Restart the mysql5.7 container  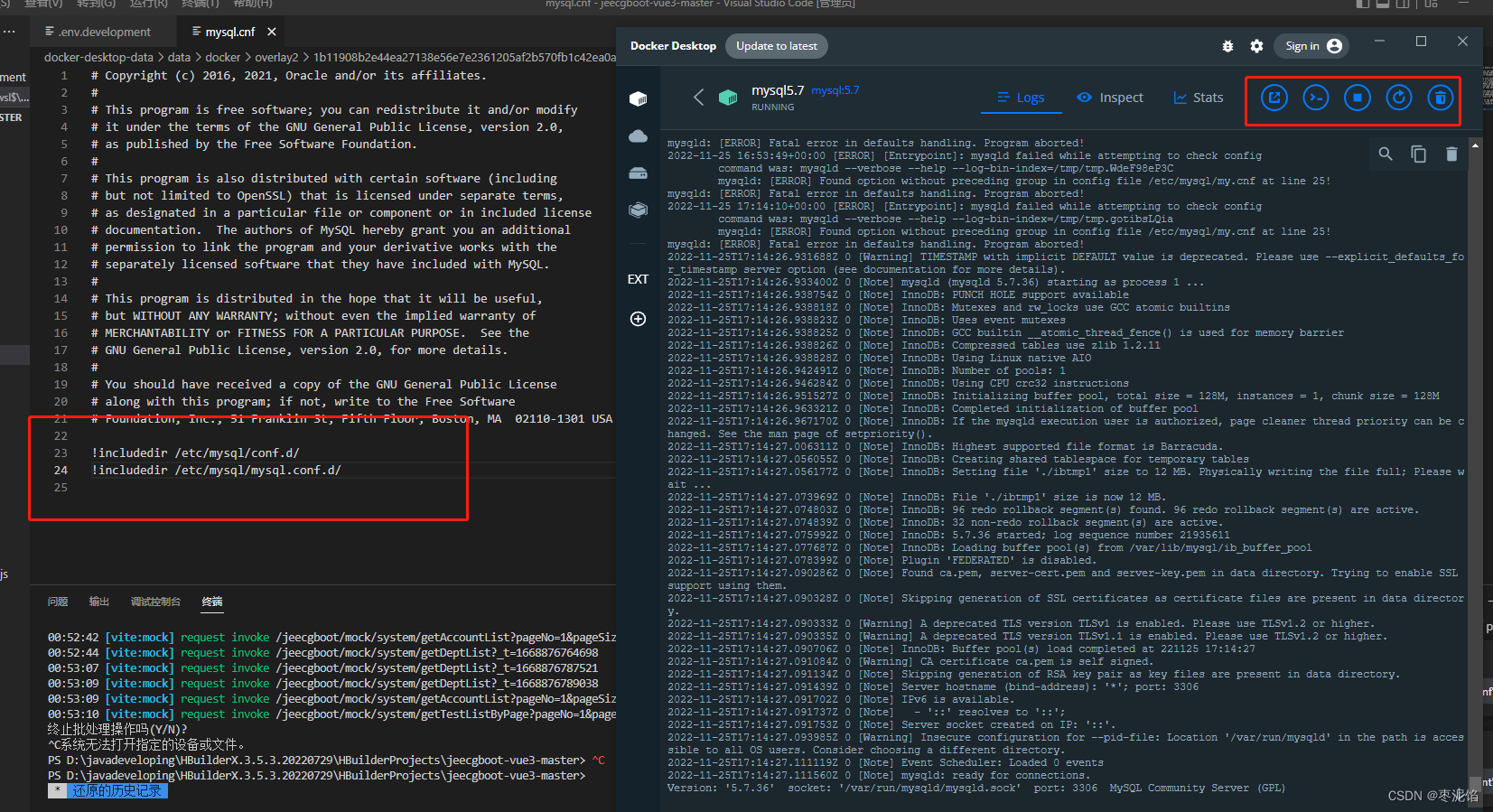[1399, 98]
